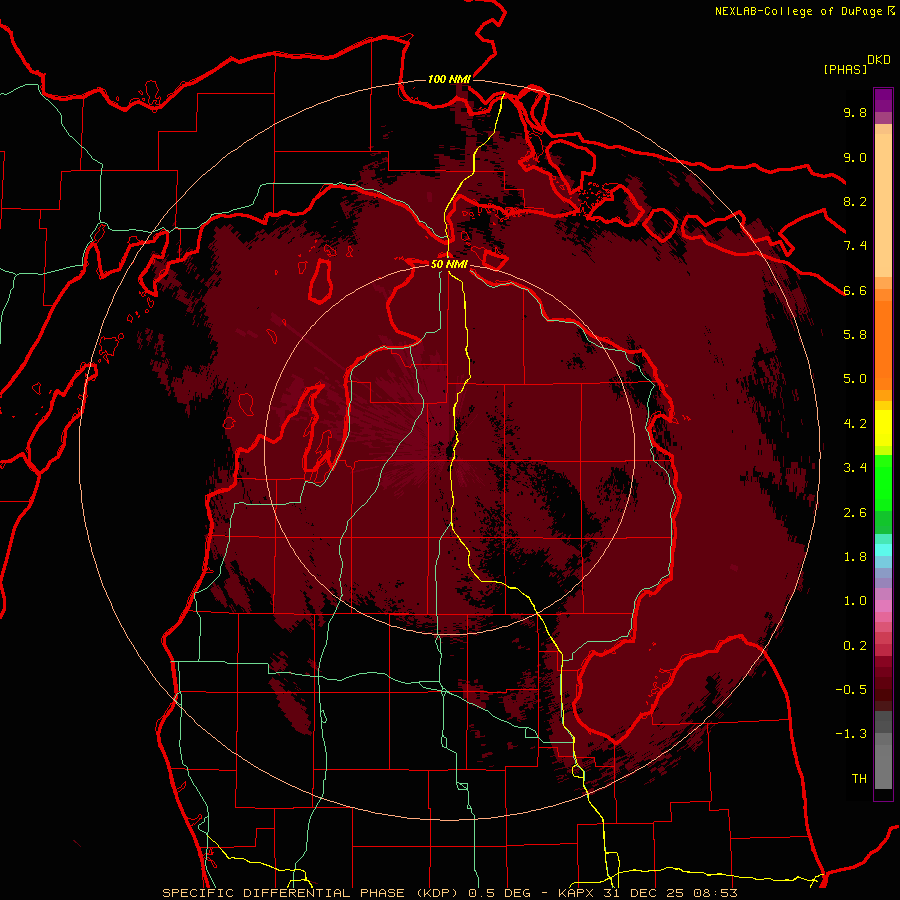
Task: Select the 8.2 legend value
Action: 855,201
